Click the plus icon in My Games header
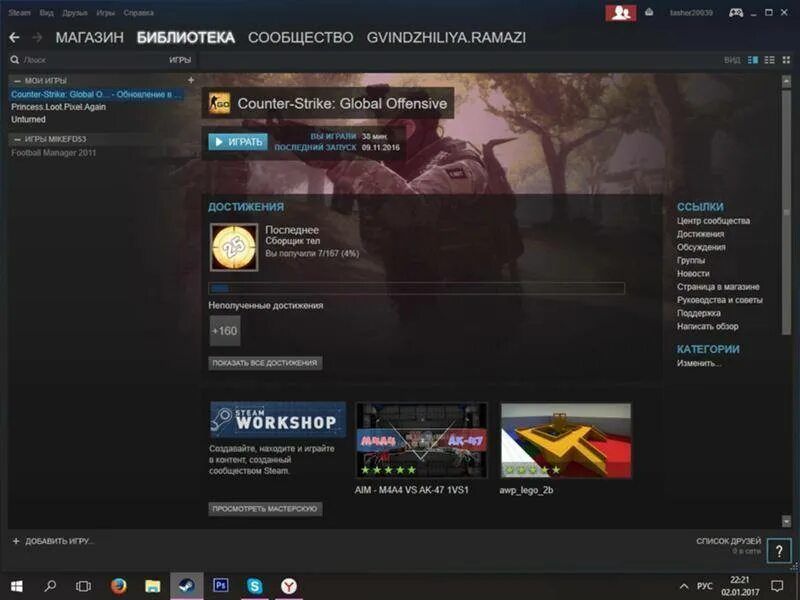800x600 pixels. pyautogui.click(x=191, y=80)
